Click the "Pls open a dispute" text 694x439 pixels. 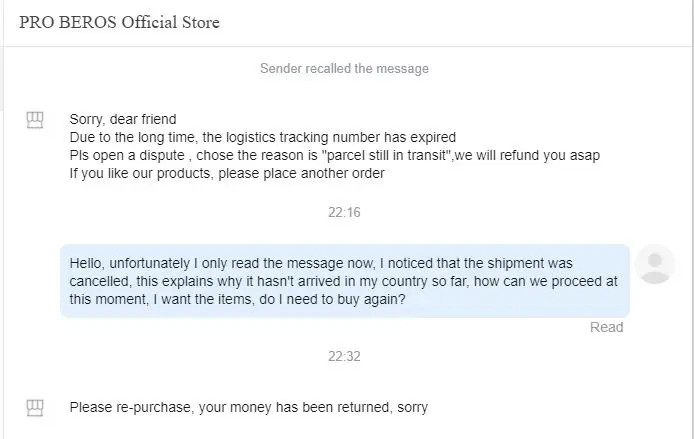click(x=124, y=155)
